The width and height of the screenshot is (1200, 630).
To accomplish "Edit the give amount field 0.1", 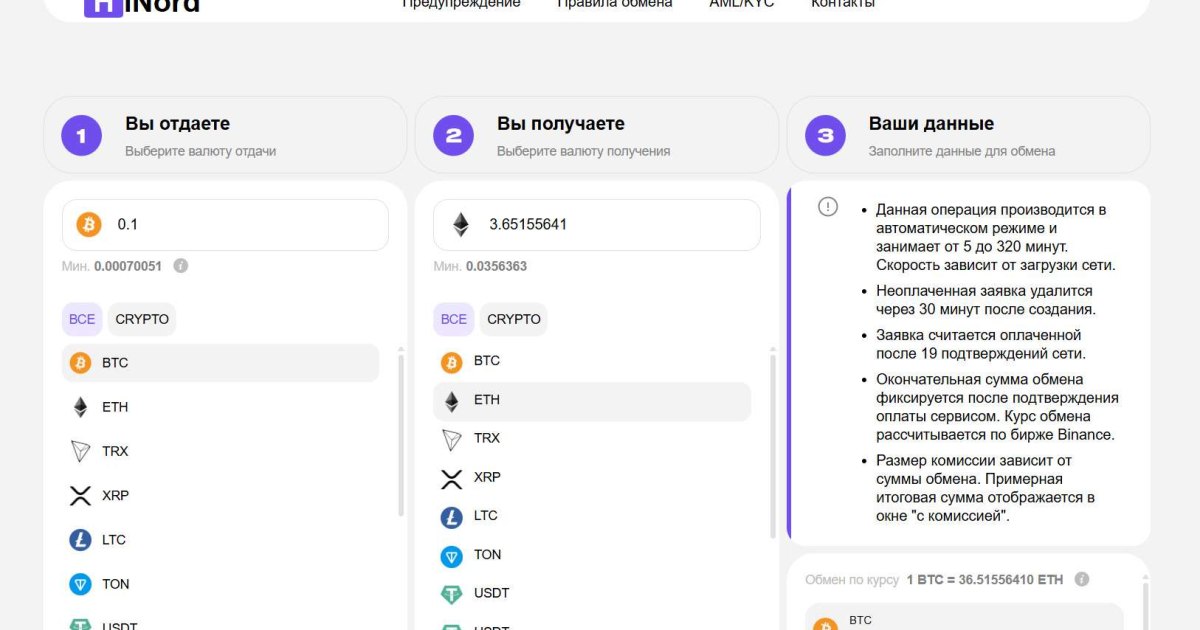I will [225, 224].
